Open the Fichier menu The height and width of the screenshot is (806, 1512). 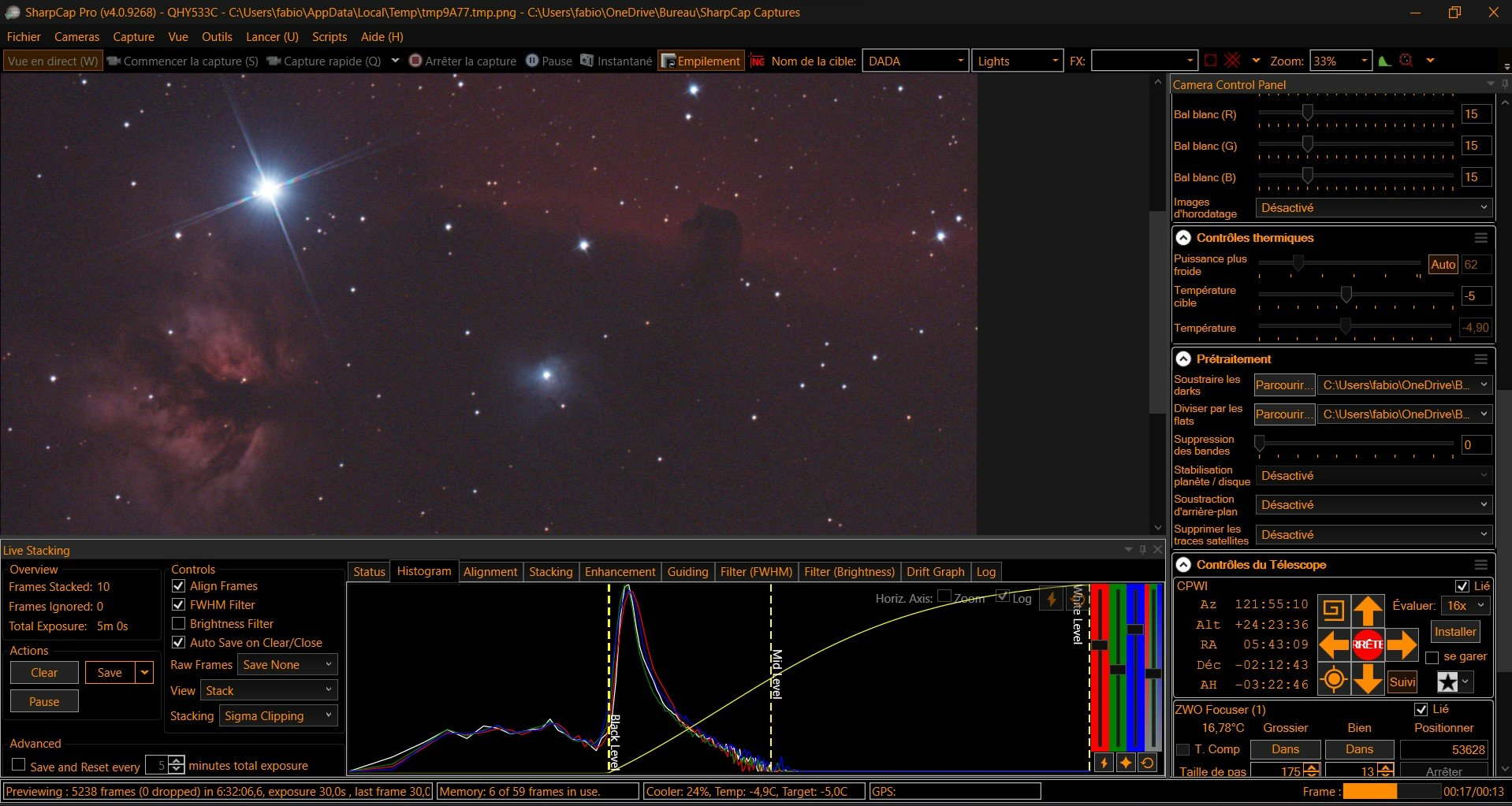click(24, 36)
